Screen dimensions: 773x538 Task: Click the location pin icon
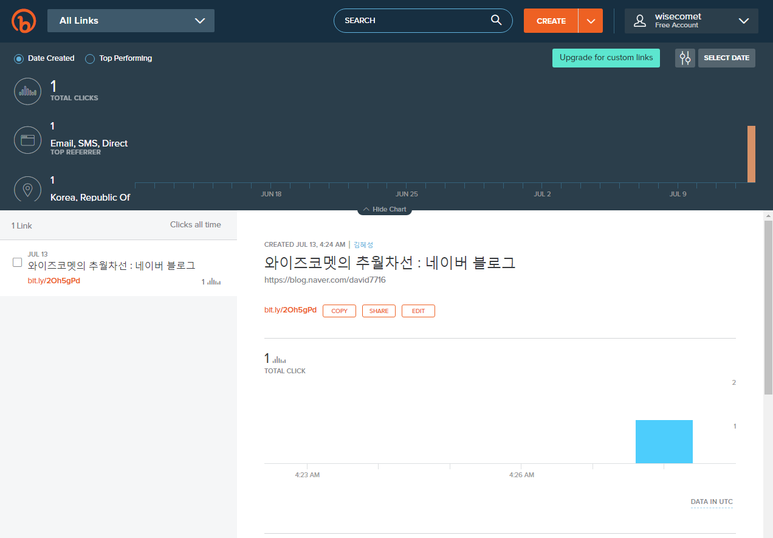[x=28, y=189]
